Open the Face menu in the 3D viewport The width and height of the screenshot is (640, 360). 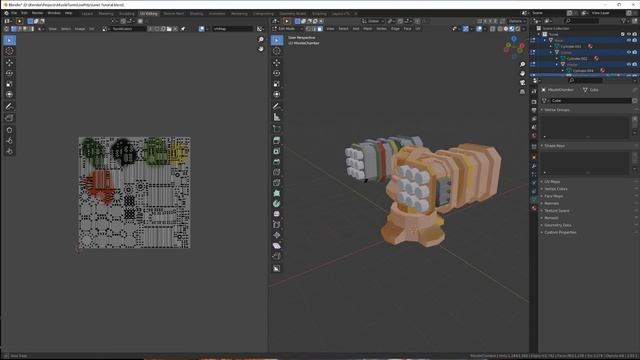(407, 29)
